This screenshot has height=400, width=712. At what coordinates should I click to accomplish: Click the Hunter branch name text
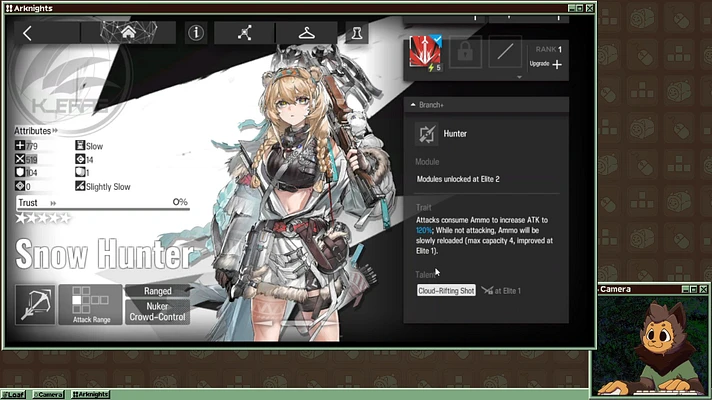click(x=455, y=133)
